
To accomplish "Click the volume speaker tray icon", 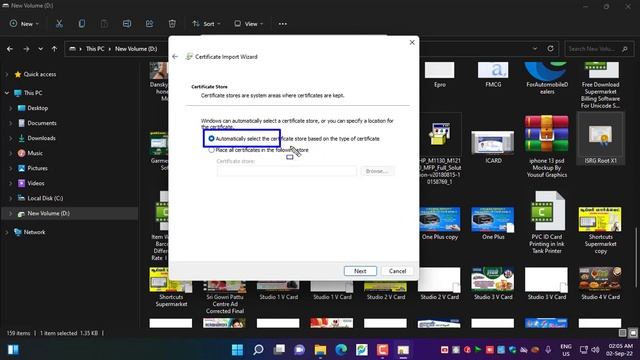I will point(595,350).
